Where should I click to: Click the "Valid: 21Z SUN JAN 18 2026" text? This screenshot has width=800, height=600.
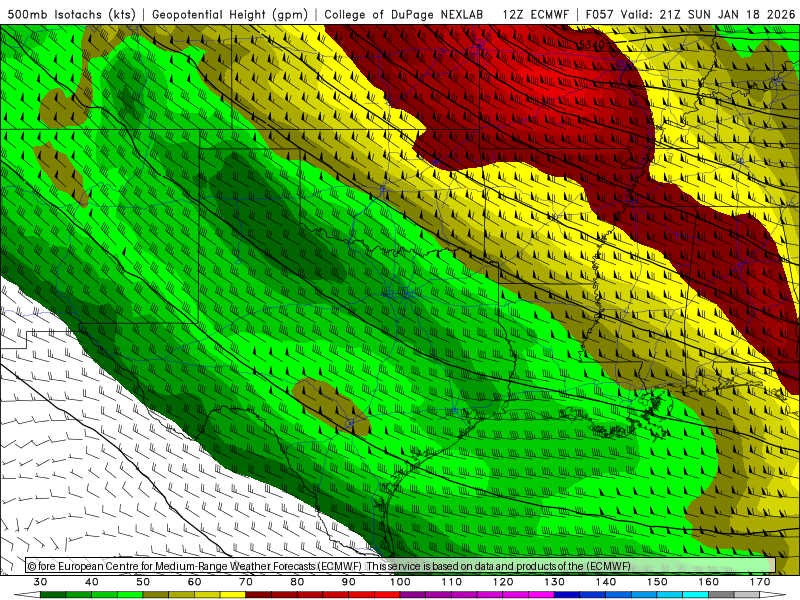(x=708, y=15)
